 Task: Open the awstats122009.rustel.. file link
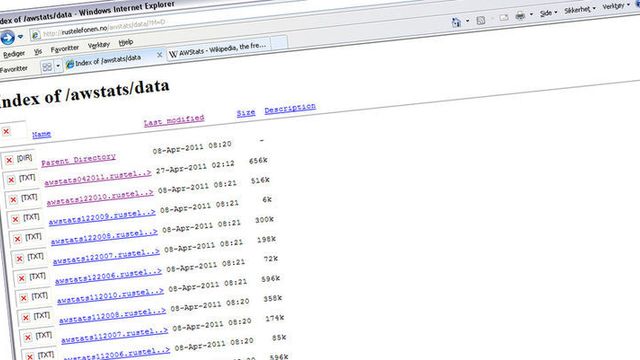102,218
